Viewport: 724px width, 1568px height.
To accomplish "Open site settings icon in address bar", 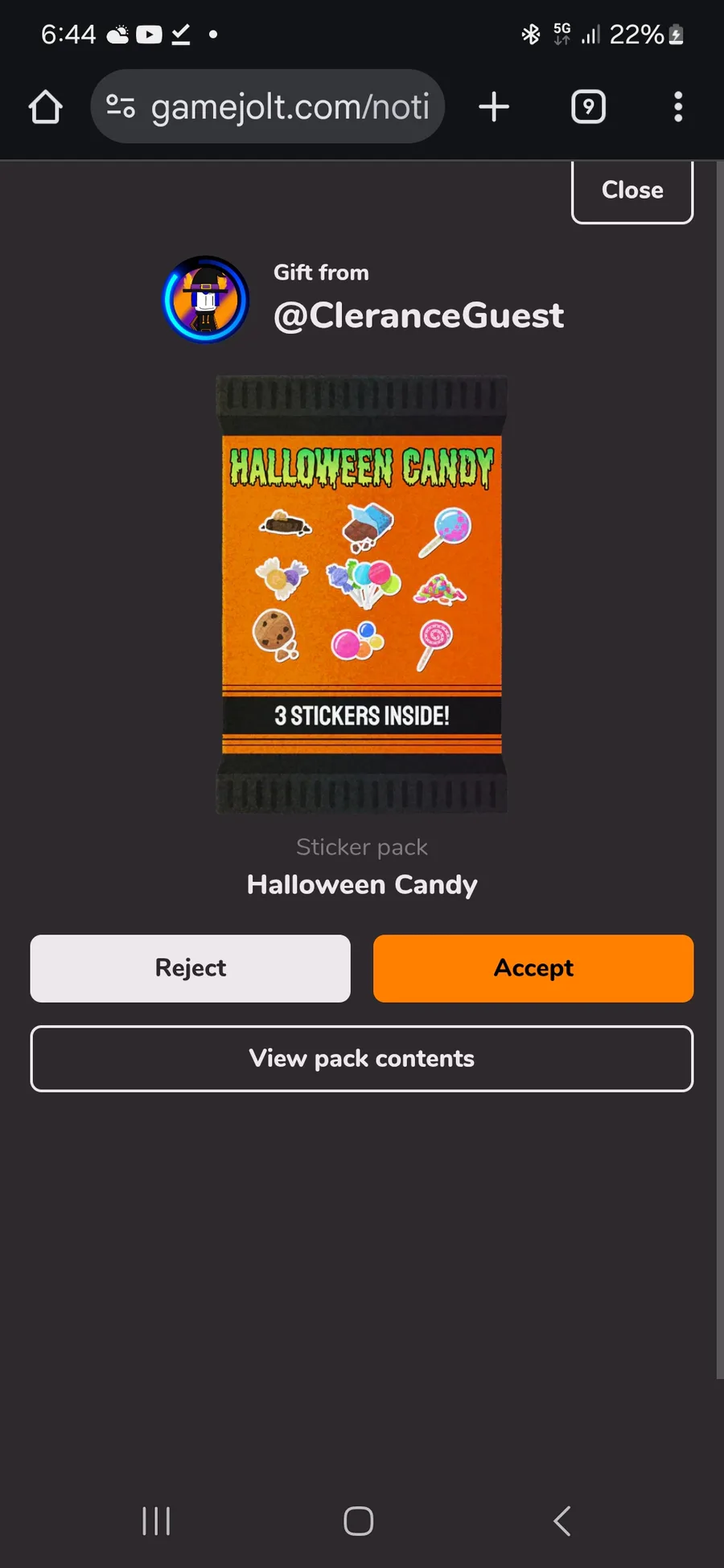I will coord(121,106).
